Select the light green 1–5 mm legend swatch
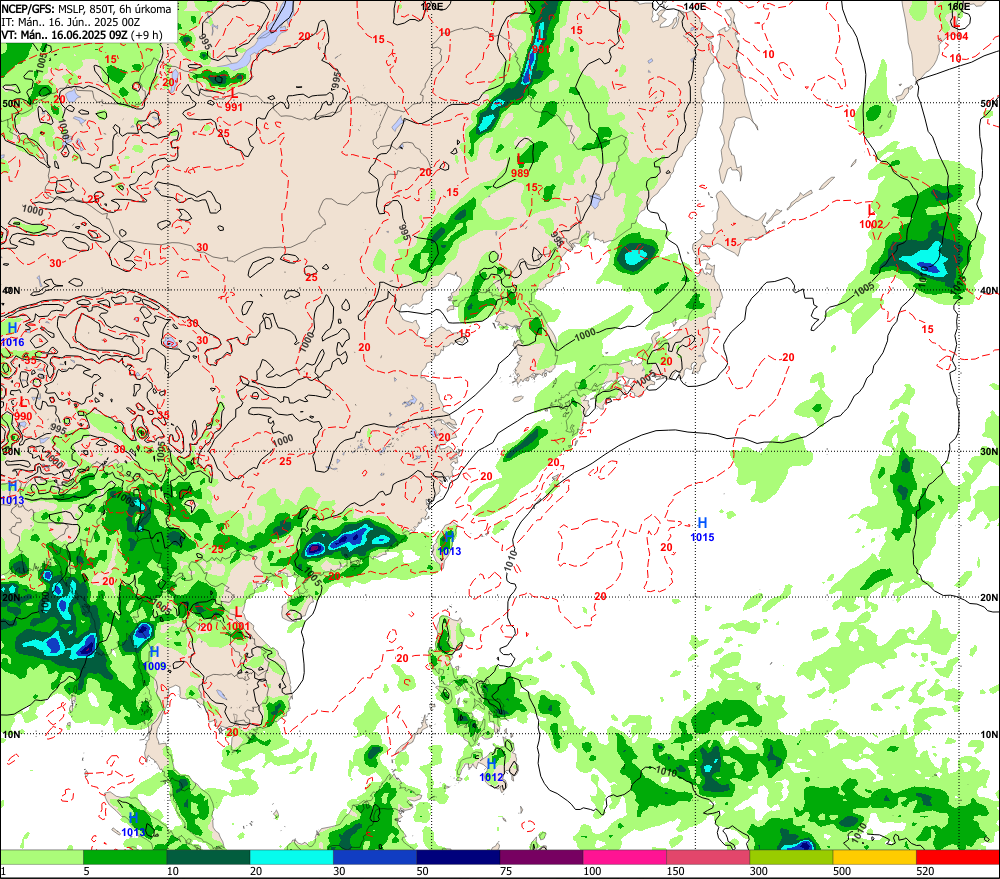 [42, 857]
